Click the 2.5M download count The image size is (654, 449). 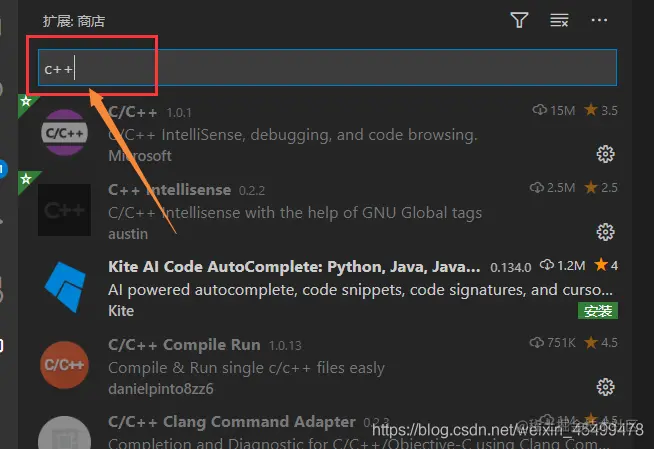coord(552,188)
